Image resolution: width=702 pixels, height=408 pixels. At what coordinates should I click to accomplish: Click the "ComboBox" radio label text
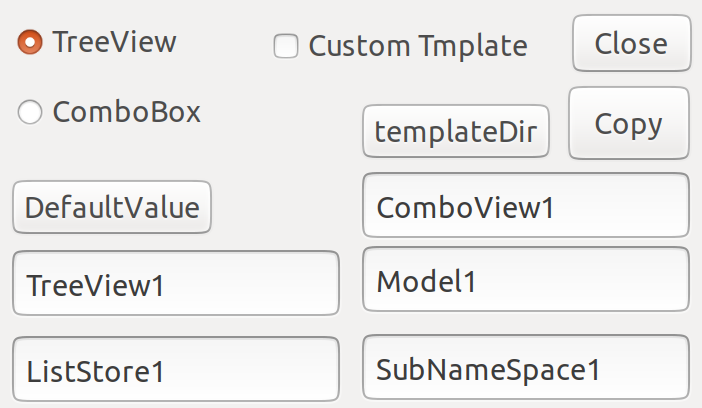(x=127, y=112)
